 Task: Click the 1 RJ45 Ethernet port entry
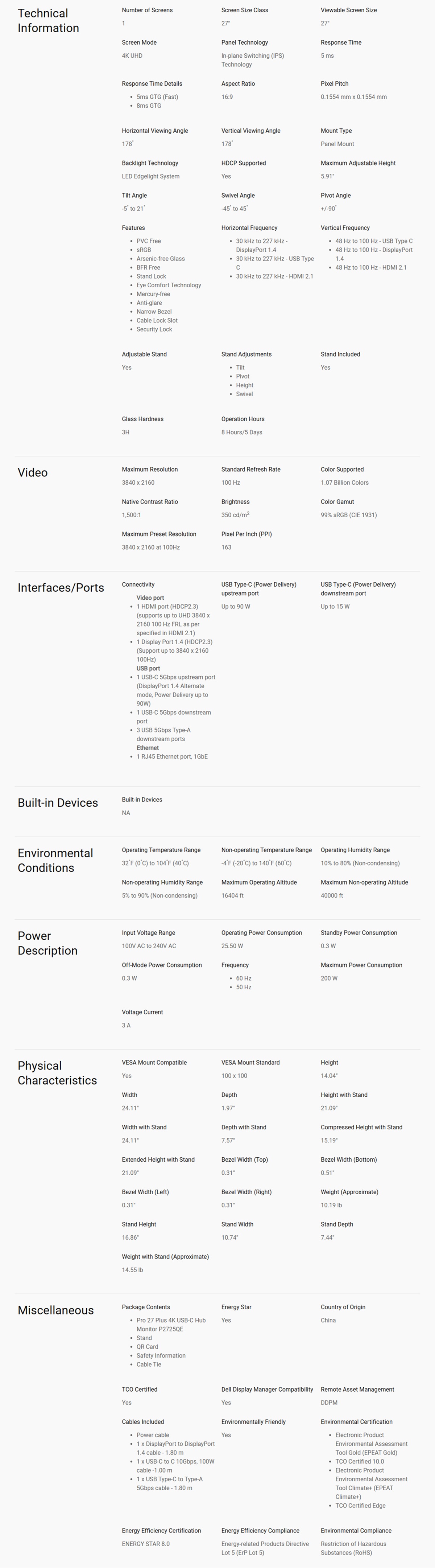(172, 756)
